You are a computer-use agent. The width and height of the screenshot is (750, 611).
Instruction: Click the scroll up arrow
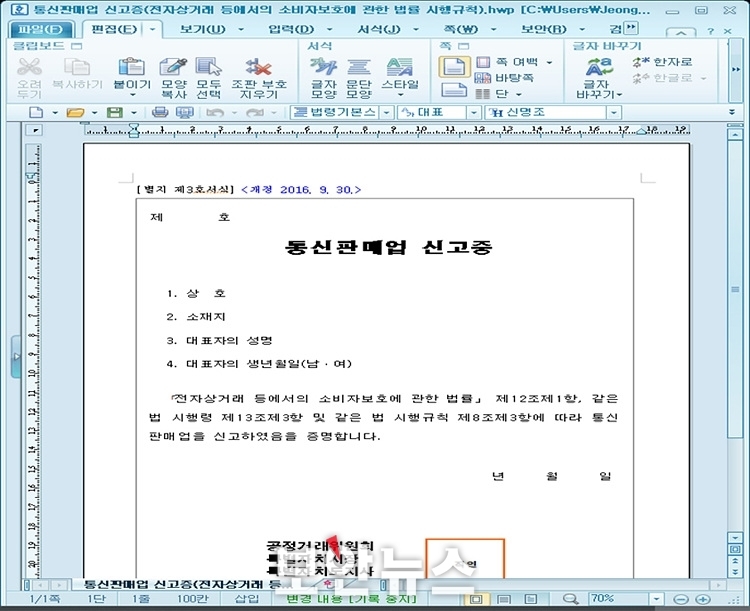pos(735,135)
